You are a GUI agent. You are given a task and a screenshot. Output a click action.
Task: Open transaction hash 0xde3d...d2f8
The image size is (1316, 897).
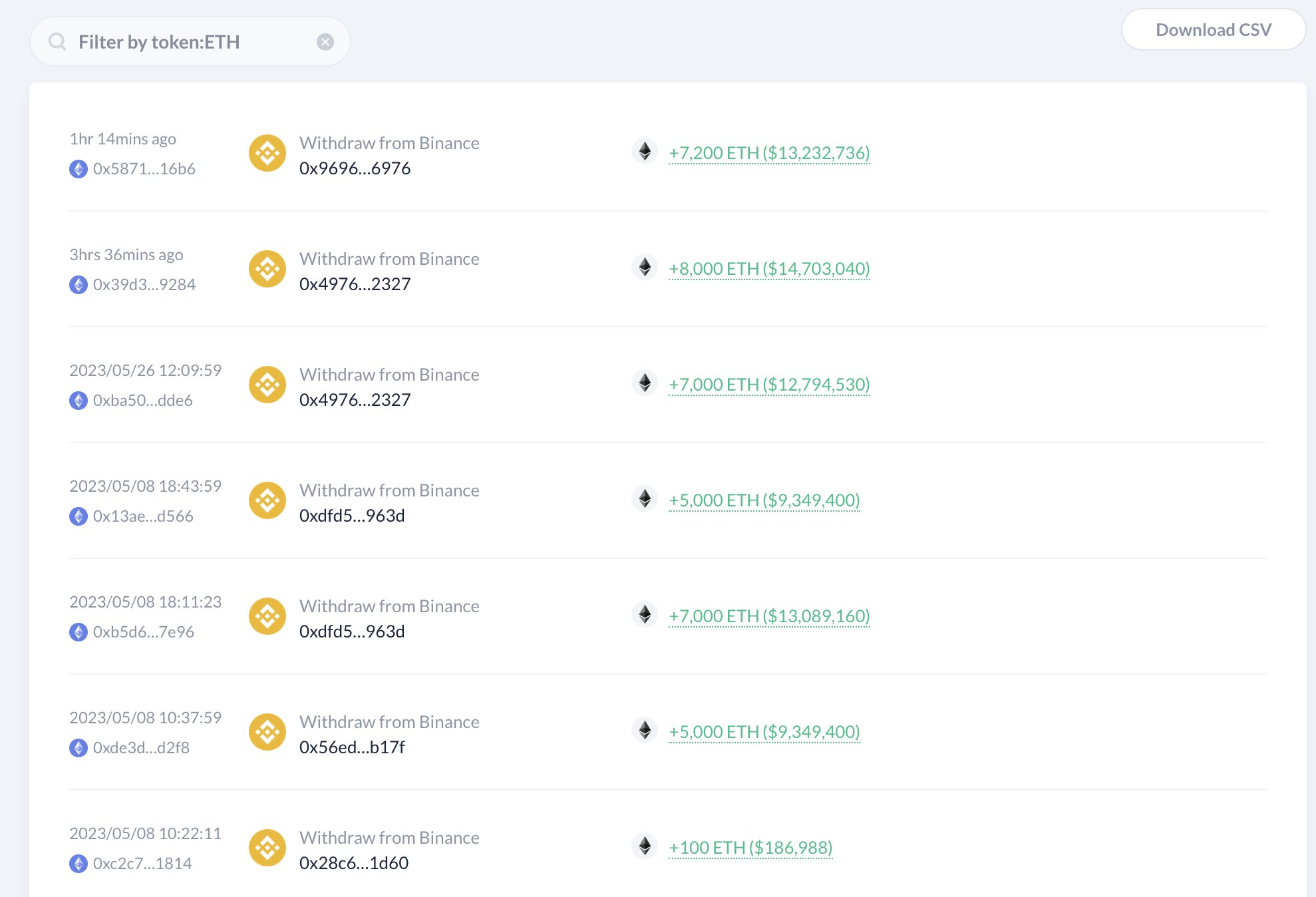pos(141,748)
